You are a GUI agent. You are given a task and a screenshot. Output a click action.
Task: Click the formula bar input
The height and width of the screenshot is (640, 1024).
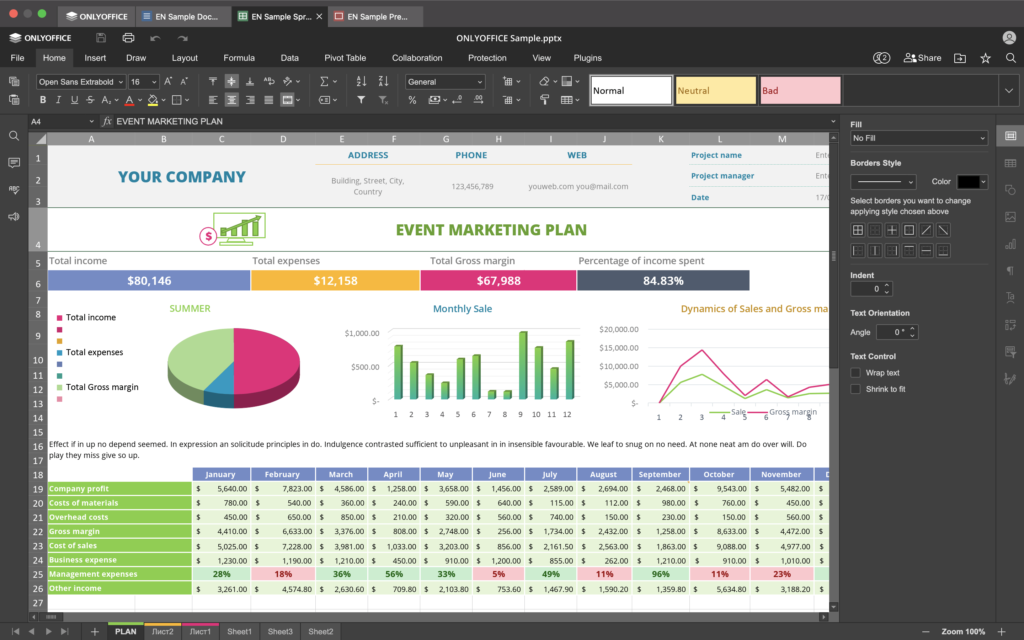click(x=470, y=121)
